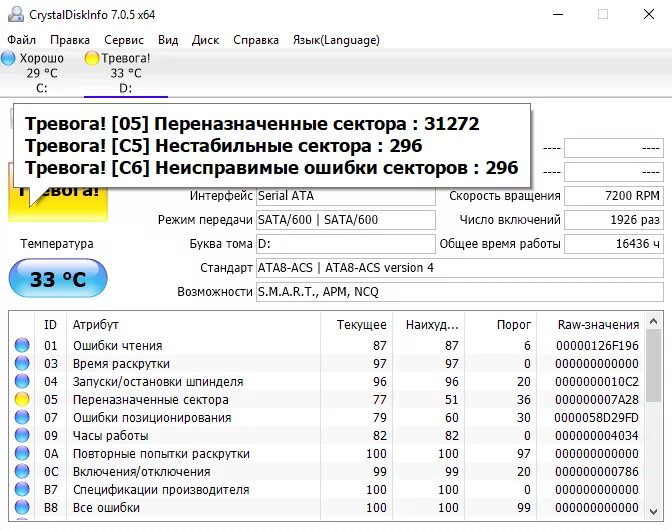Select the Включения/отключения row
This screenshot has width=672, height=530.
tap(327, 471)
